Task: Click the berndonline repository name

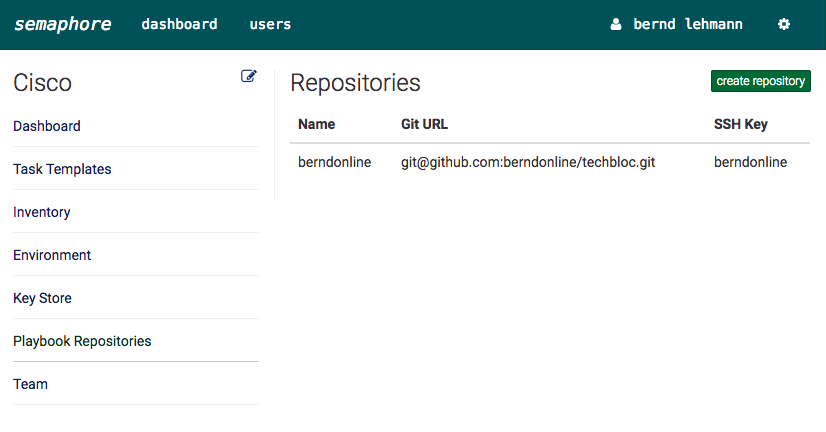Action: pos(335,162)
